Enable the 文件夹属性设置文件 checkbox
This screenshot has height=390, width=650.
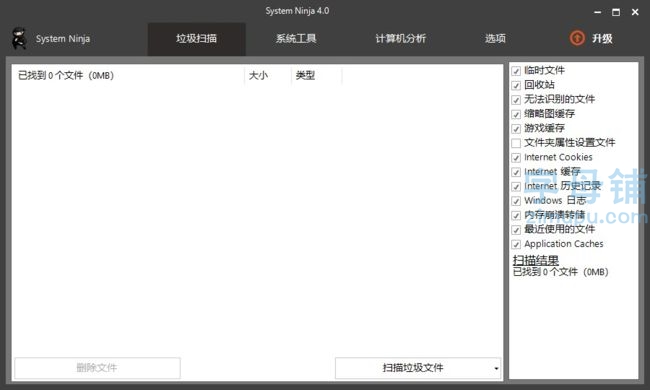(516, 143)
